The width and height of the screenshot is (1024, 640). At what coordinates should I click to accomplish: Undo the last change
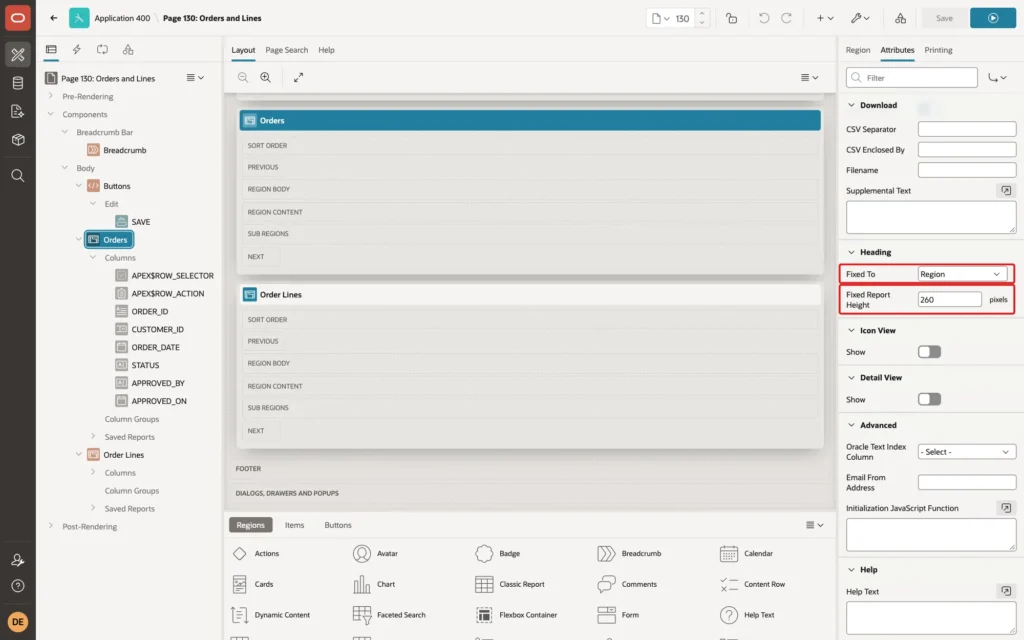pos(763,18)
